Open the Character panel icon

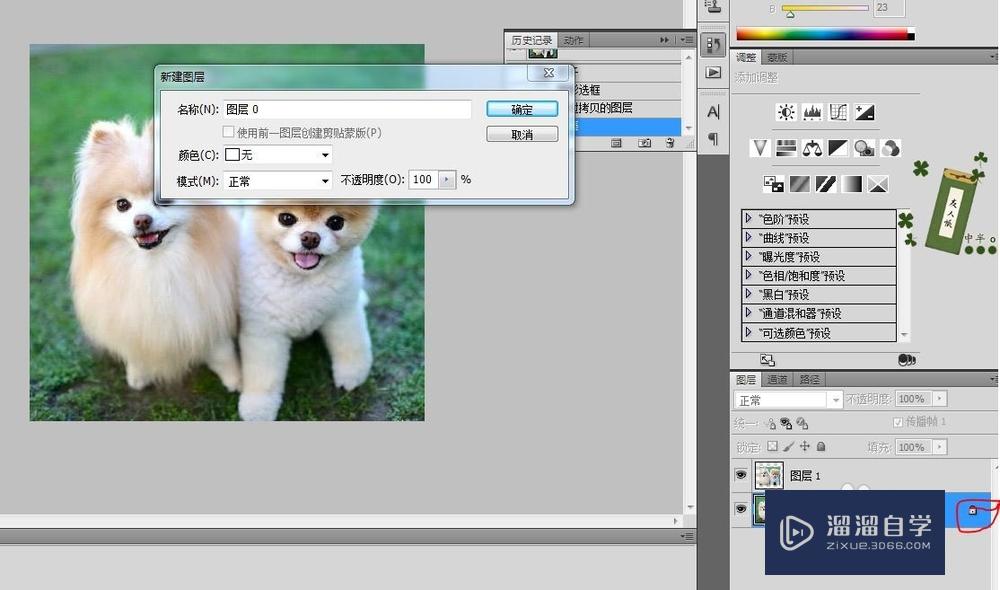click(x=713, y=112)
